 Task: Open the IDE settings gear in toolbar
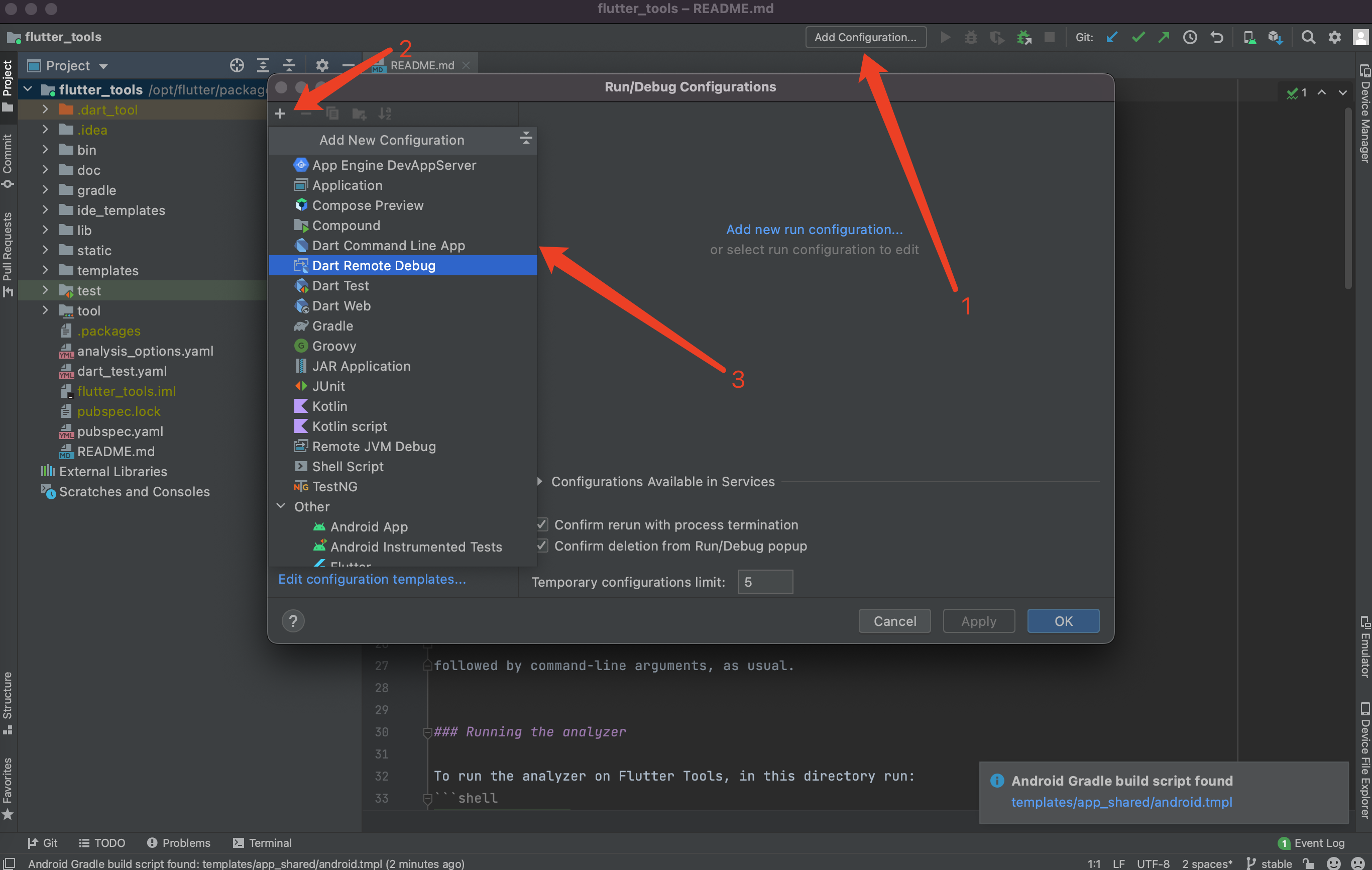point(1335,38)
